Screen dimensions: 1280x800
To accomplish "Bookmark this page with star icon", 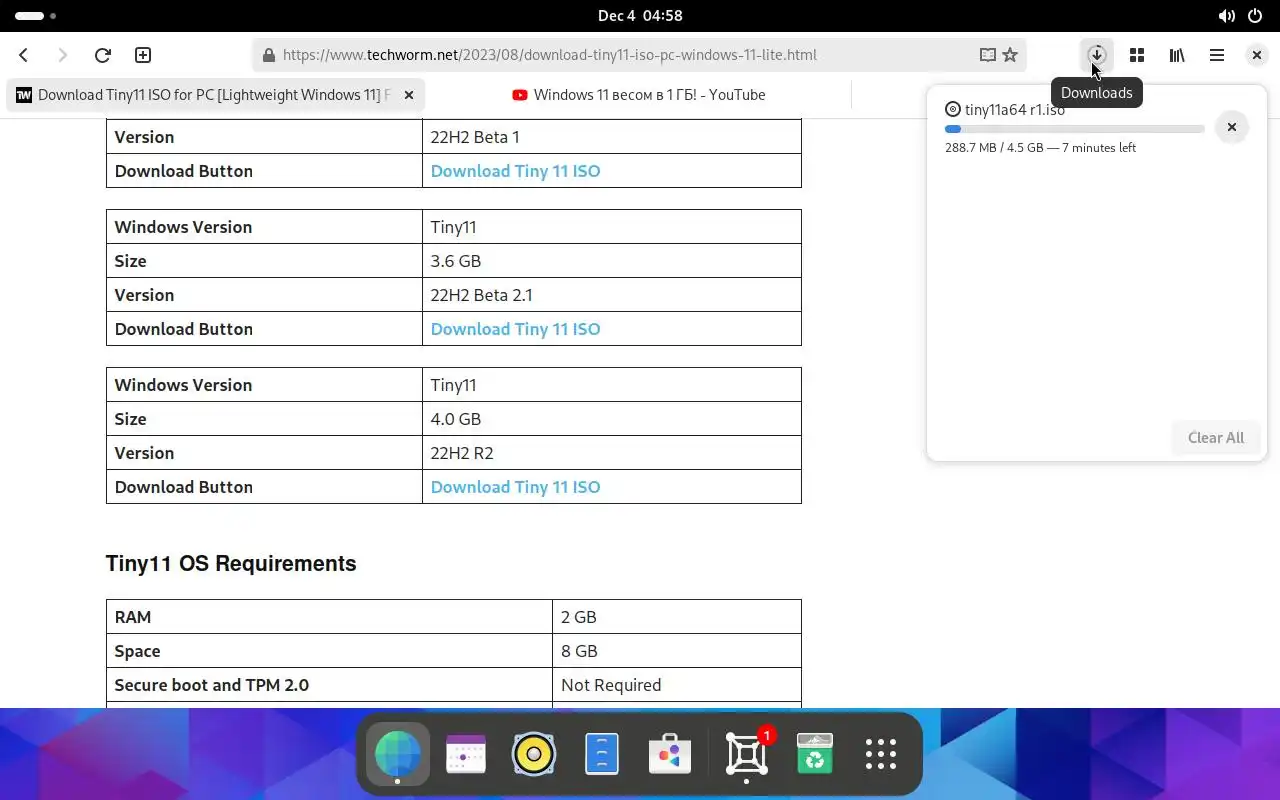I will coord(1010,55).
